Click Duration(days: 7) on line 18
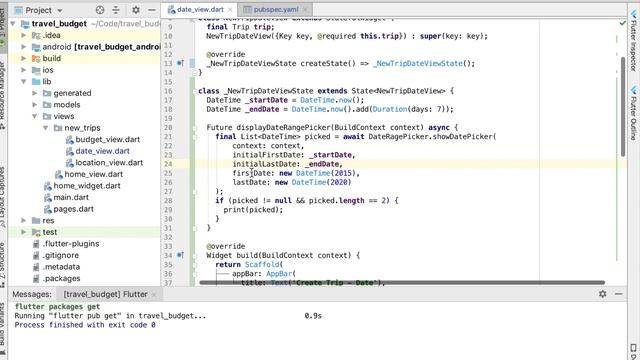This screenshot has width=640, height=360. click(410, 109)
